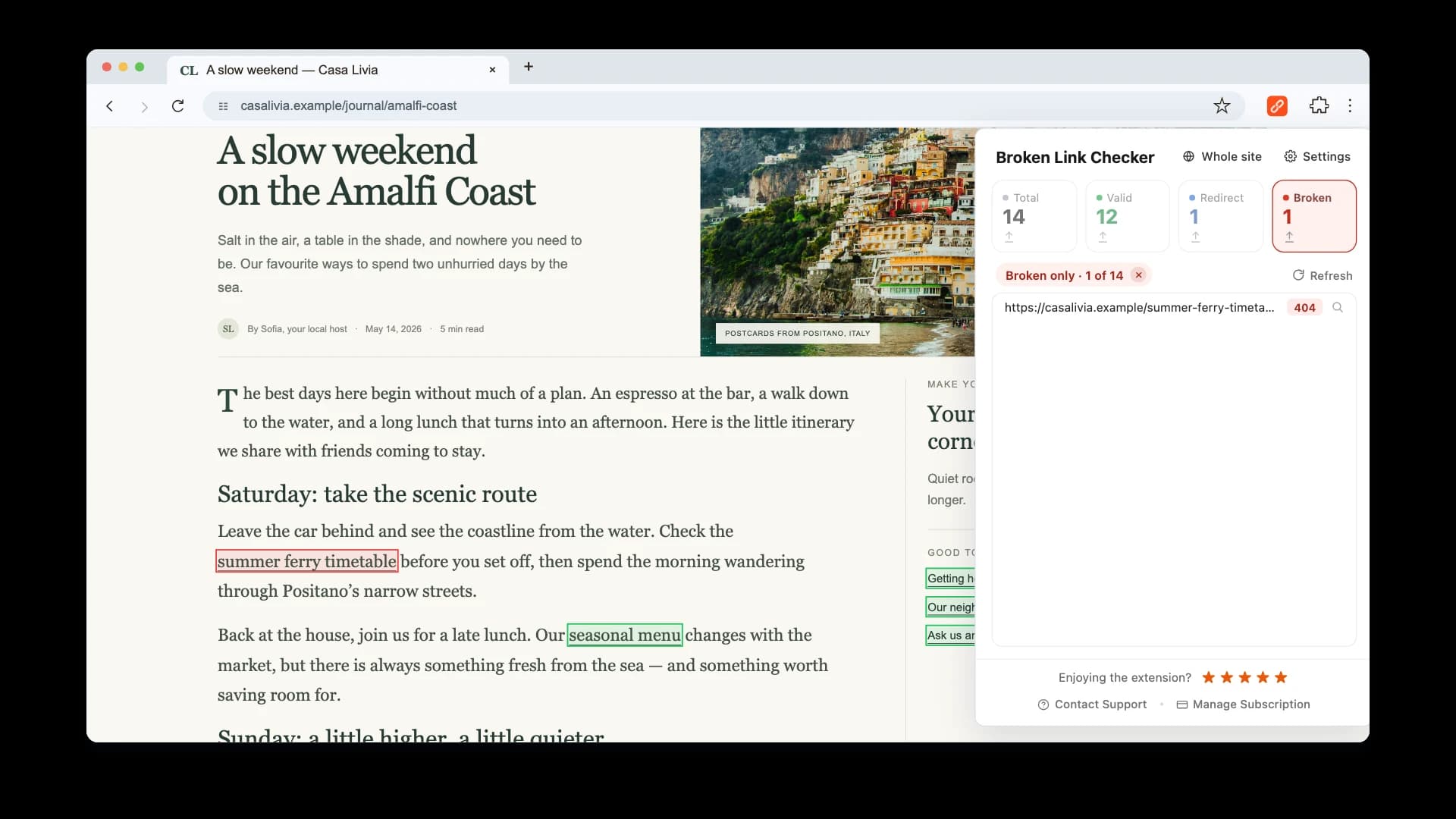This screenshot has height=819, width=1456.
Task: Open Chrome's three-dot menu
Action: pos(1350,106)
